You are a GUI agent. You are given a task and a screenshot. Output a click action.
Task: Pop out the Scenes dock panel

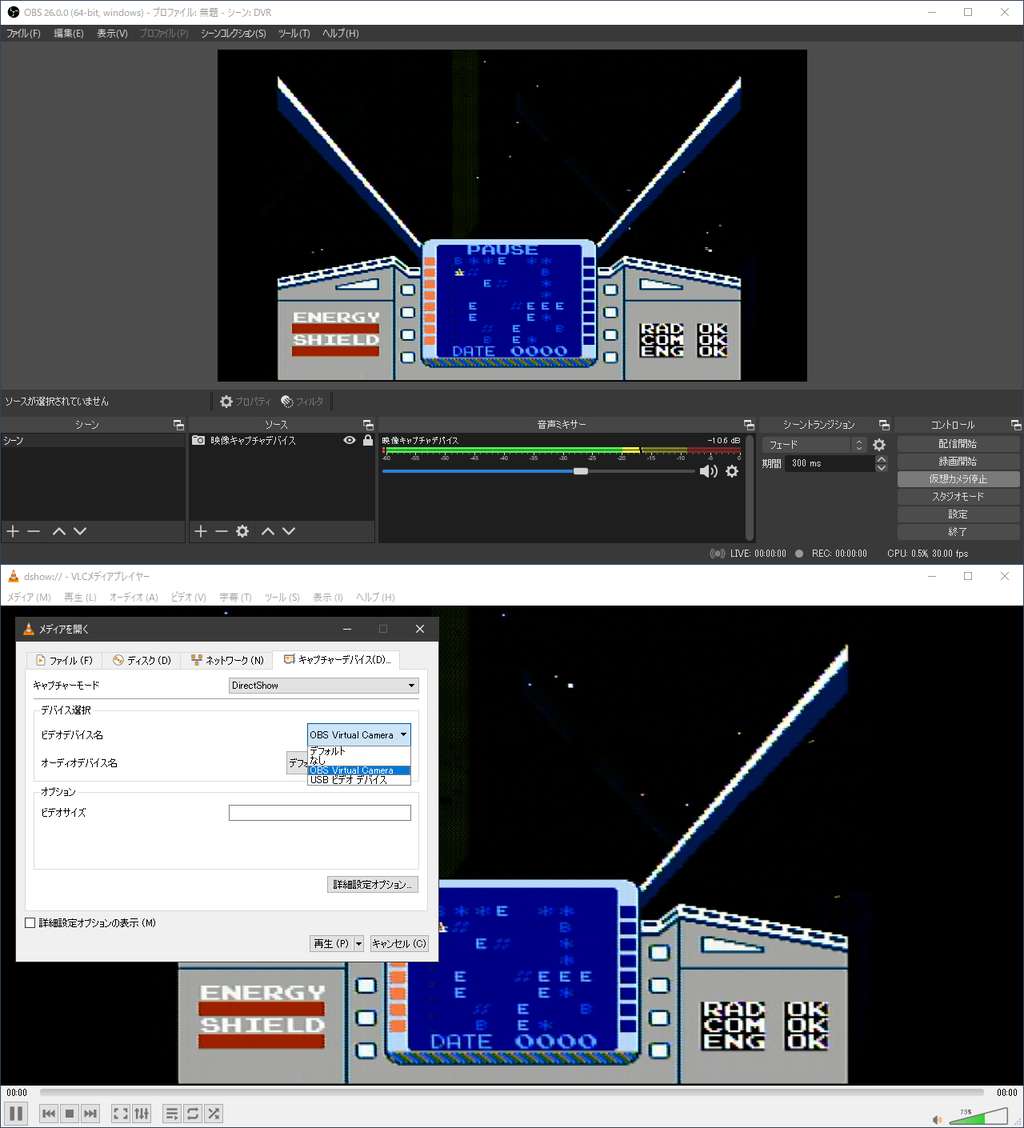click(x=178, y=425)
